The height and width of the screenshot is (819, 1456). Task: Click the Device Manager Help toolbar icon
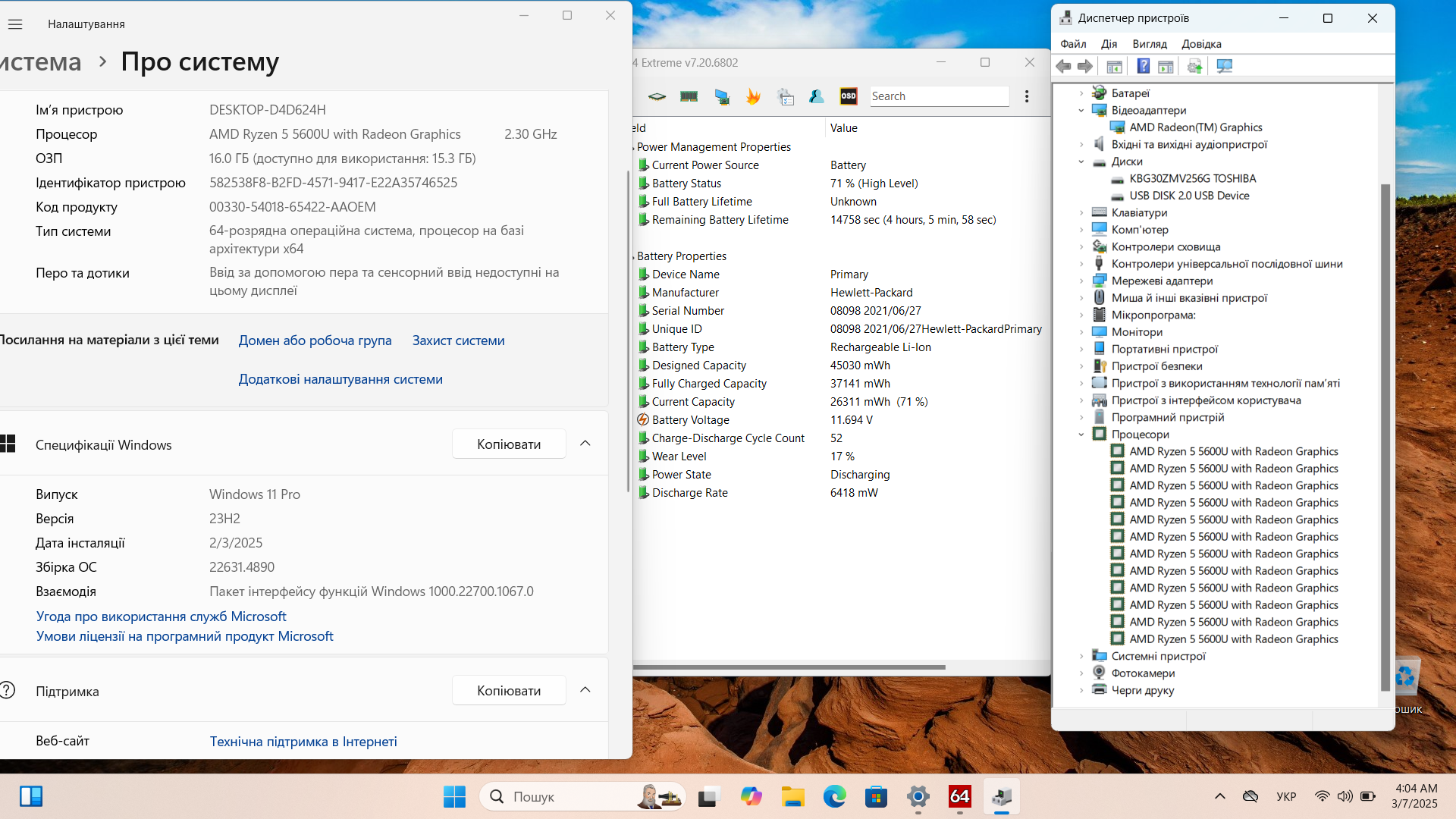[1144, 67]
